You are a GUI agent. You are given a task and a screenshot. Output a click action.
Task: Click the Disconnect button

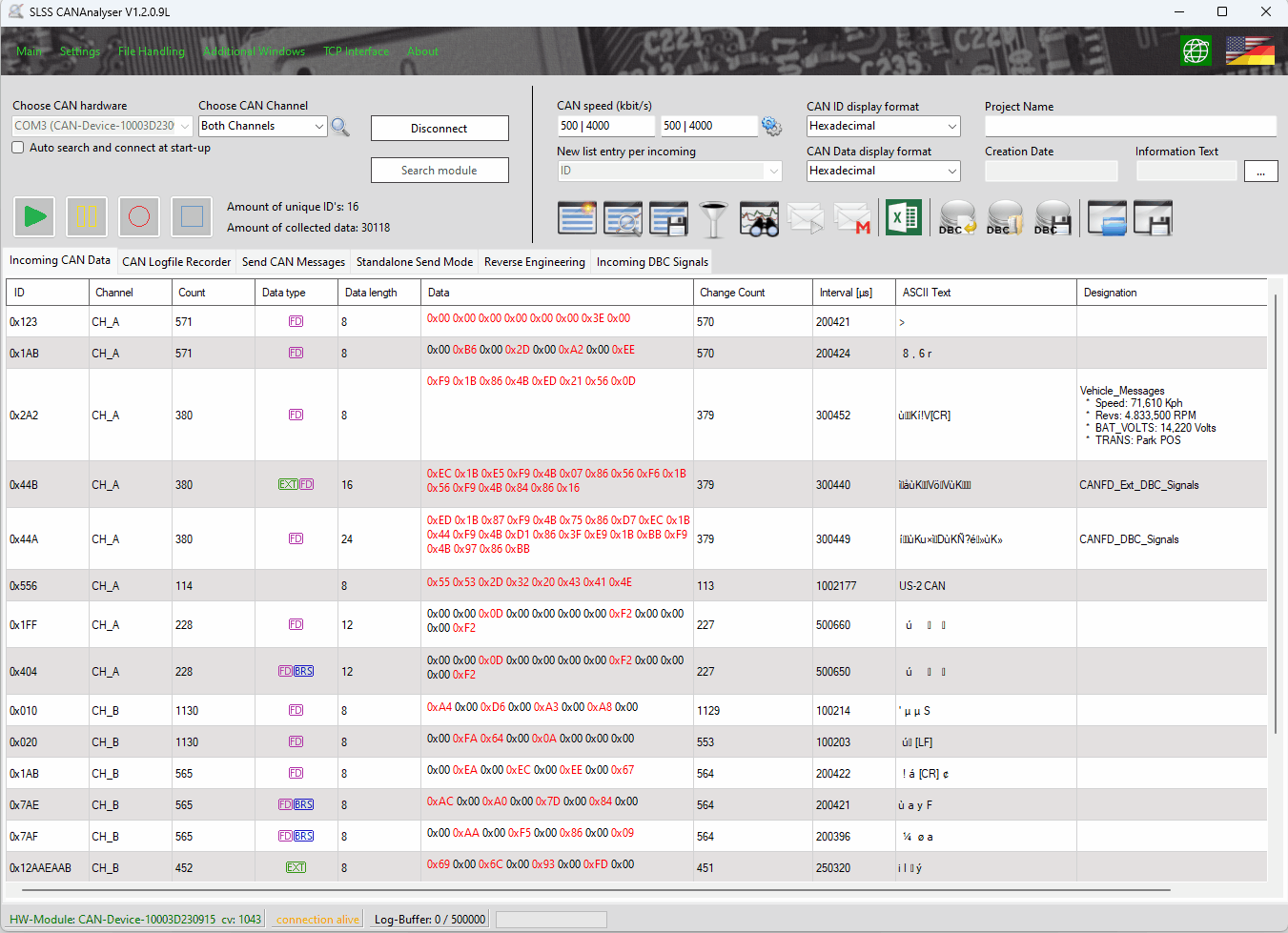(x=439, y=128)
